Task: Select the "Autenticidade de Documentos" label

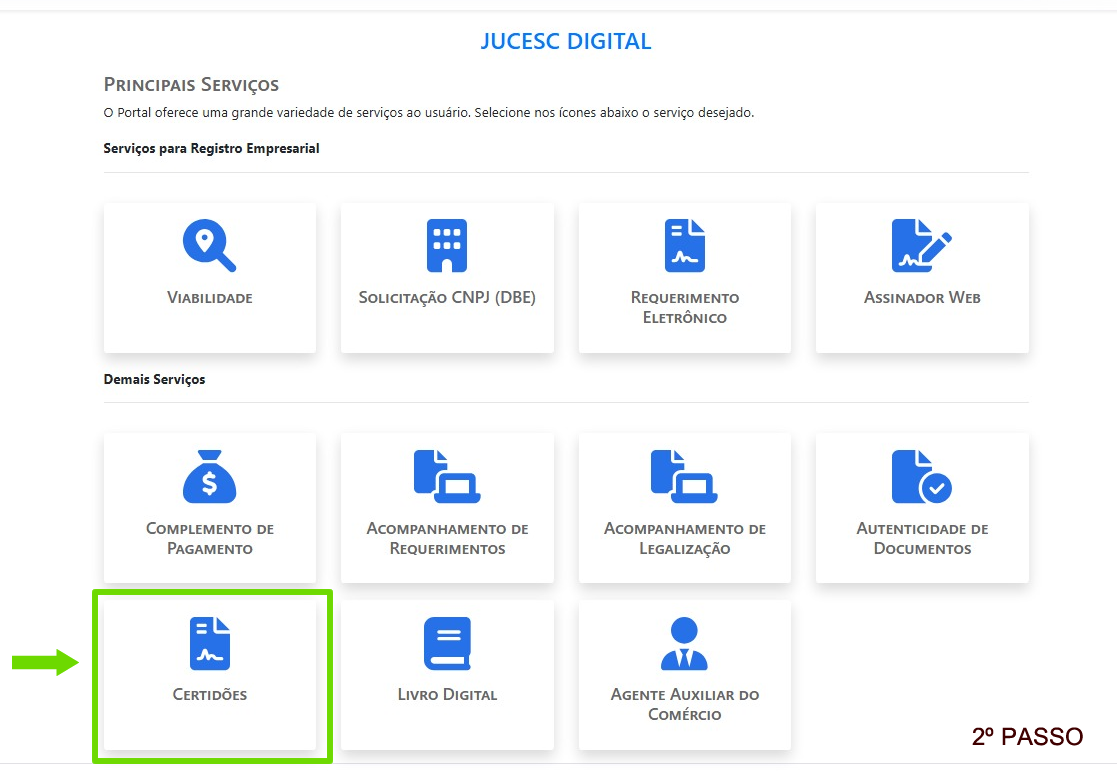Action: pyautogui.click(x=921, y=539)
